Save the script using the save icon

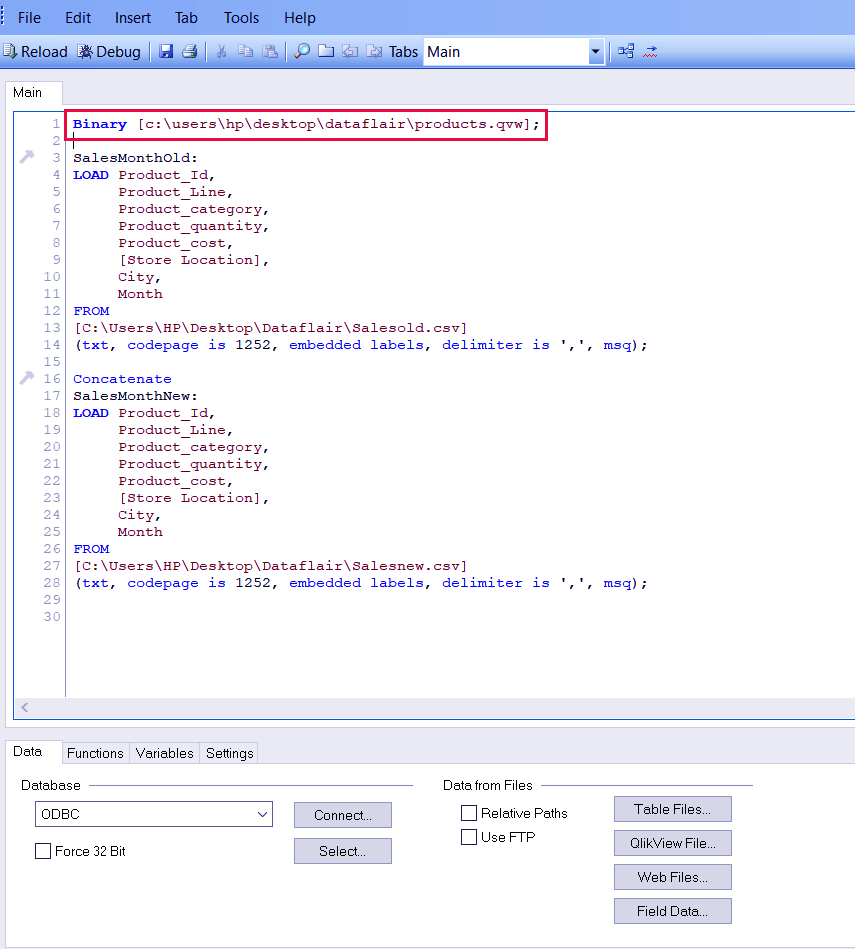[x=166, y=51]
